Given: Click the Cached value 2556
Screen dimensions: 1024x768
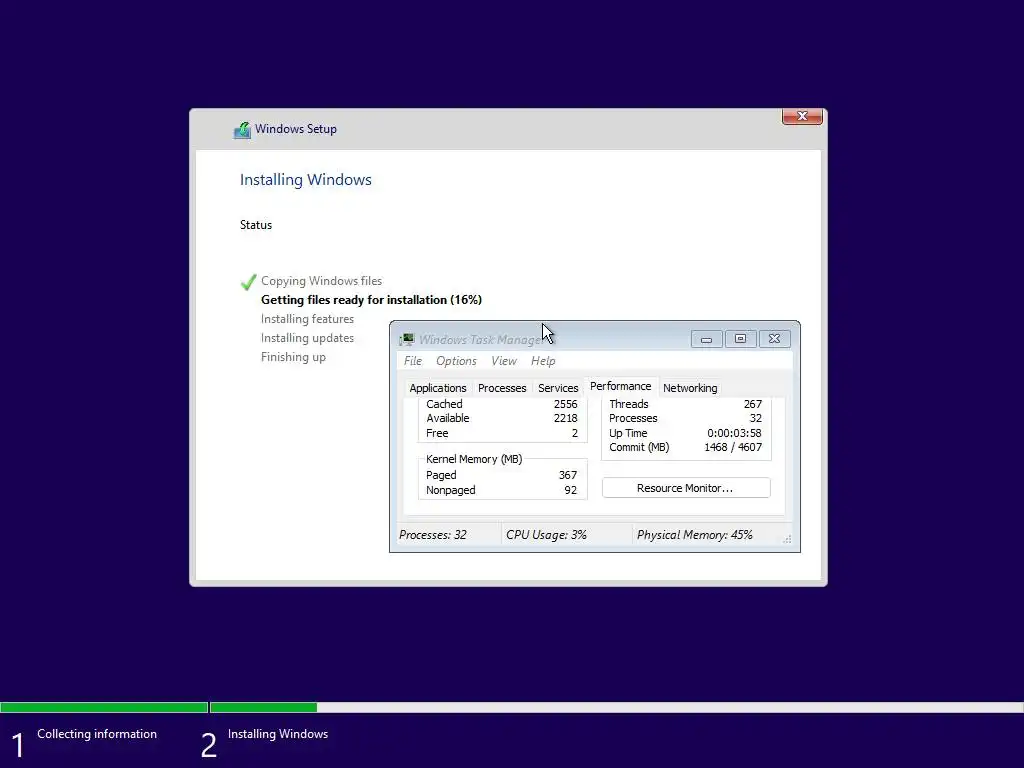Looking at the screenshot, I should [x=566, y=404].
